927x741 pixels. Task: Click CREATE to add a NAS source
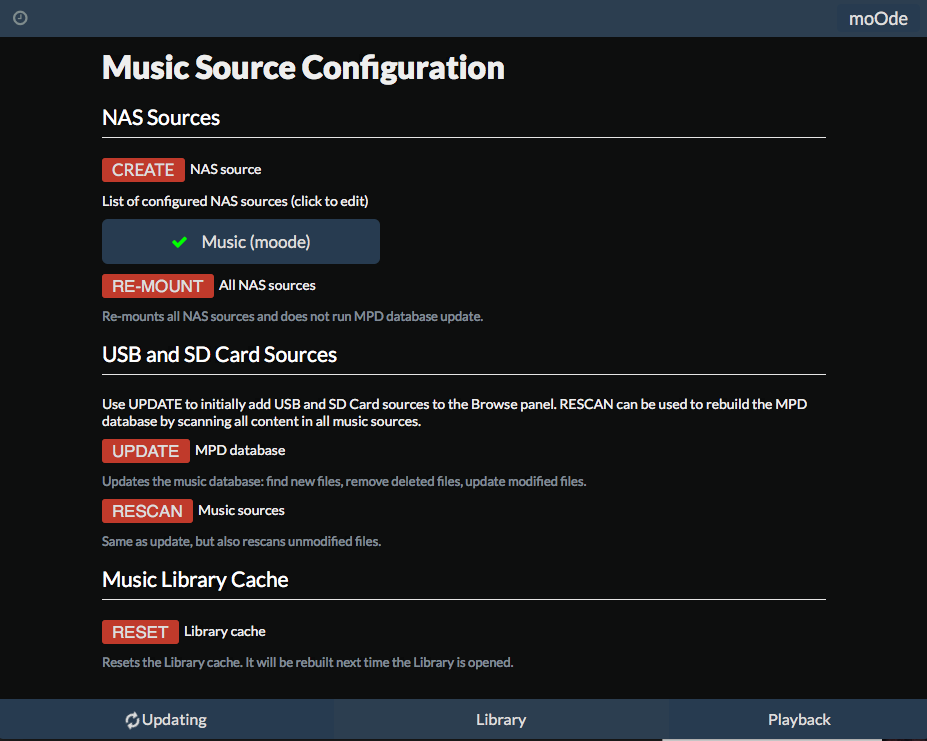(x=143, y=170)
